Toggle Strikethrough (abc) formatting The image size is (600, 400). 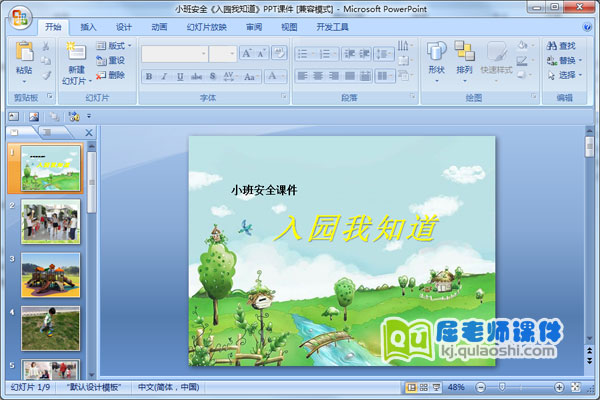(196, 77)
